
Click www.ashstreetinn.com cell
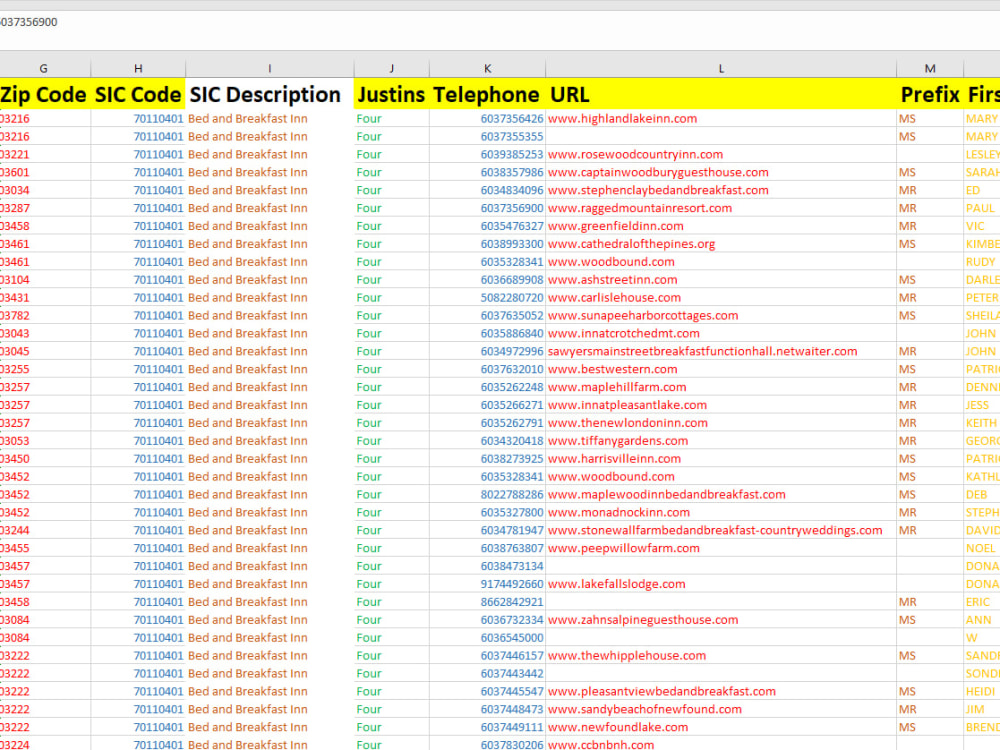point(721,279)
